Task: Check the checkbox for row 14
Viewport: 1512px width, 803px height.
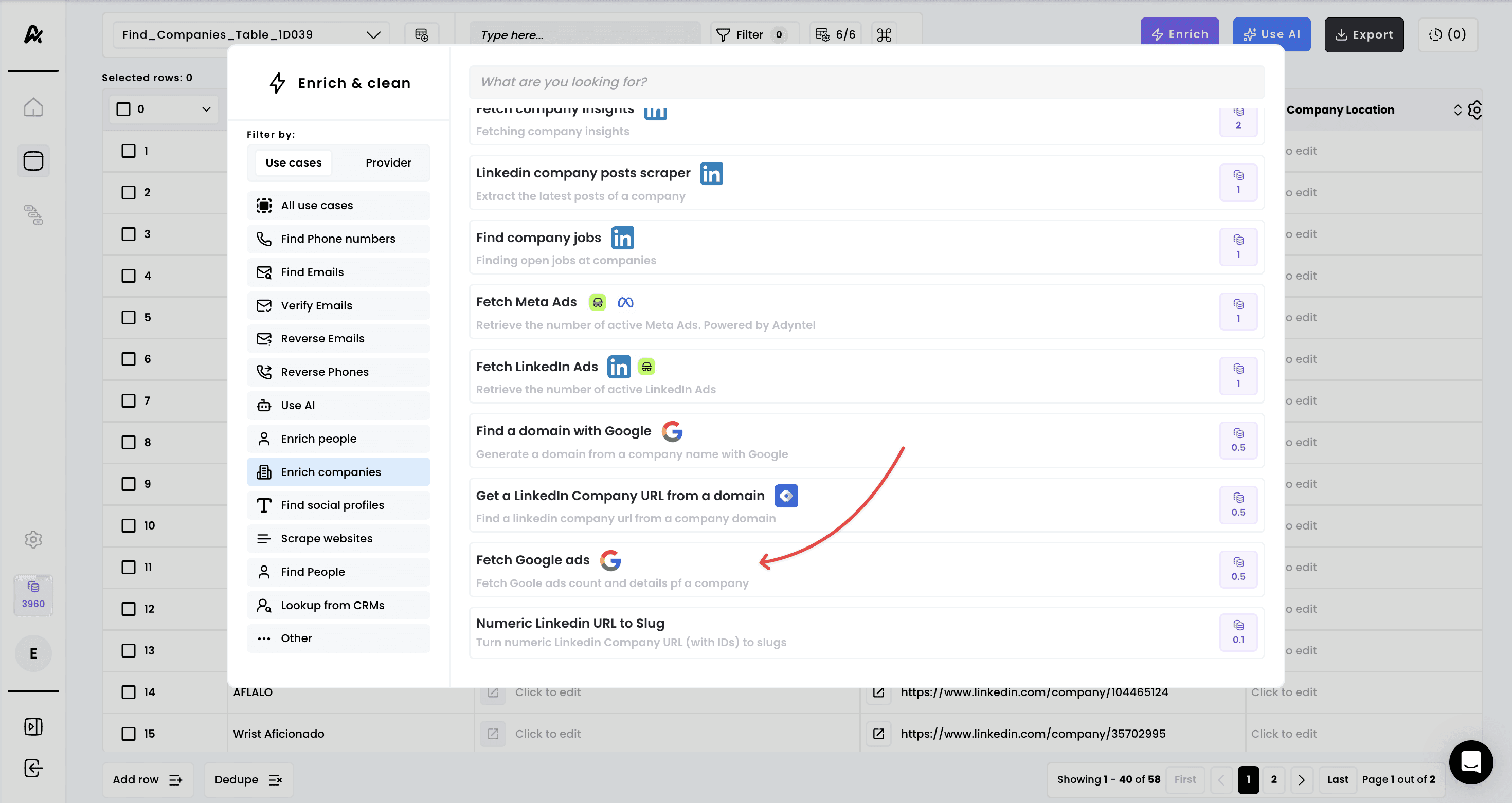Action: (x=128, y=692)
